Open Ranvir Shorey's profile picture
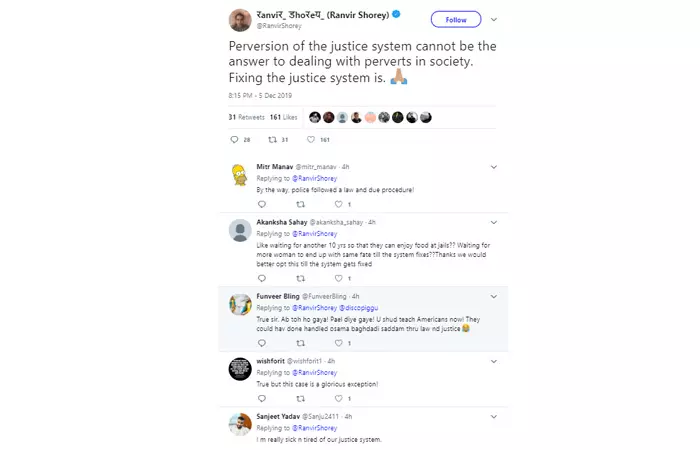This screenshot has width=700, height=450. tap(240, 20)
